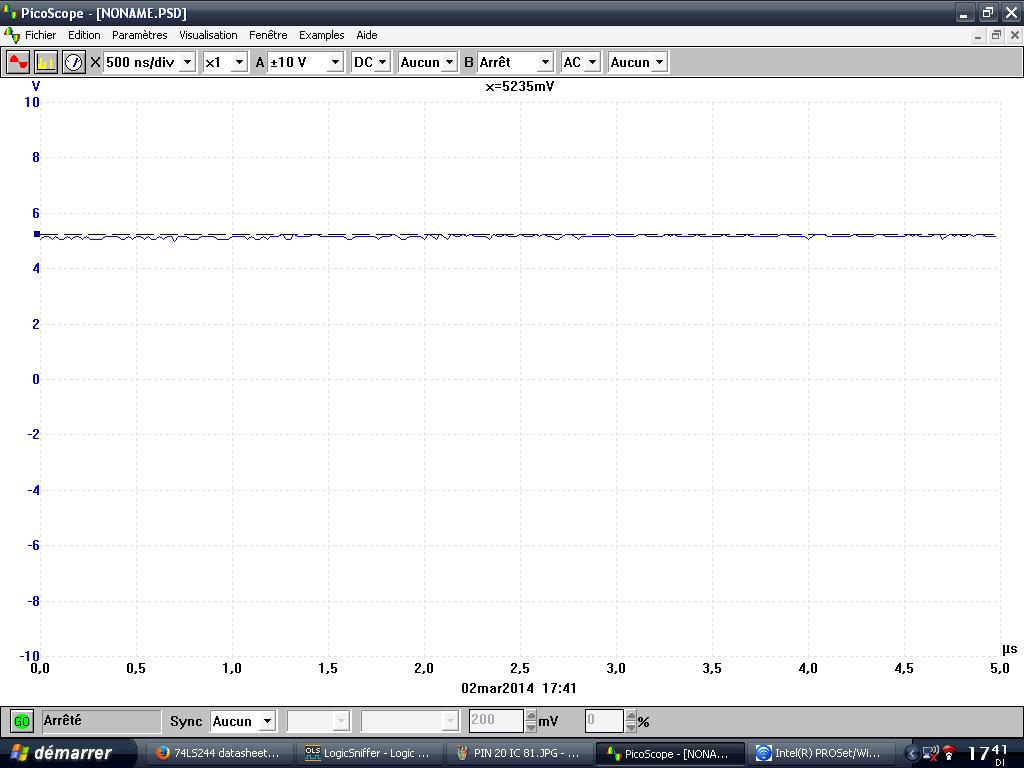Open the Edition menu
The width and height of the screenshot is (1024, 768).
point(84,35)
